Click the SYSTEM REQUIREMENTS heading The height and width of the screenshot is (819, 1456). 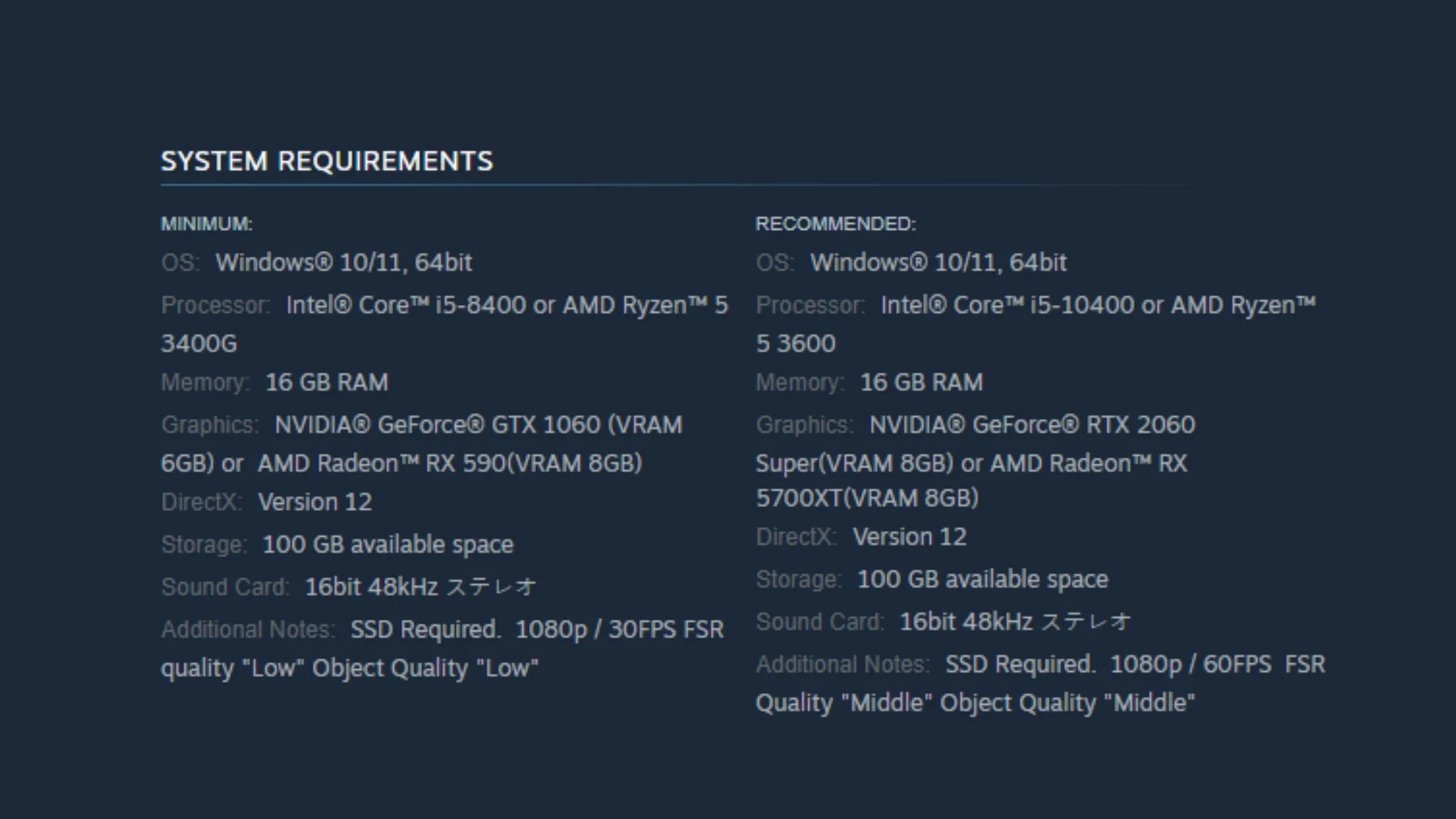326,161
